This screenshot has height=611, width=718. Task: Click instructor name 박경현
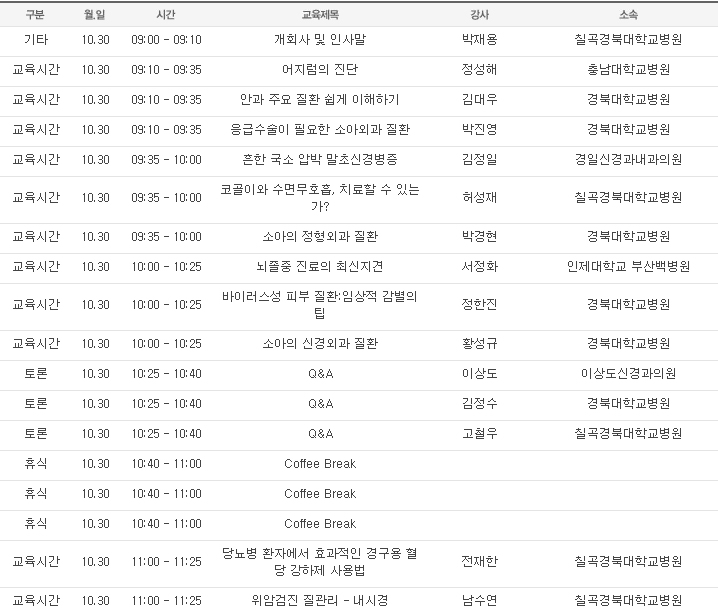(479, 236)
